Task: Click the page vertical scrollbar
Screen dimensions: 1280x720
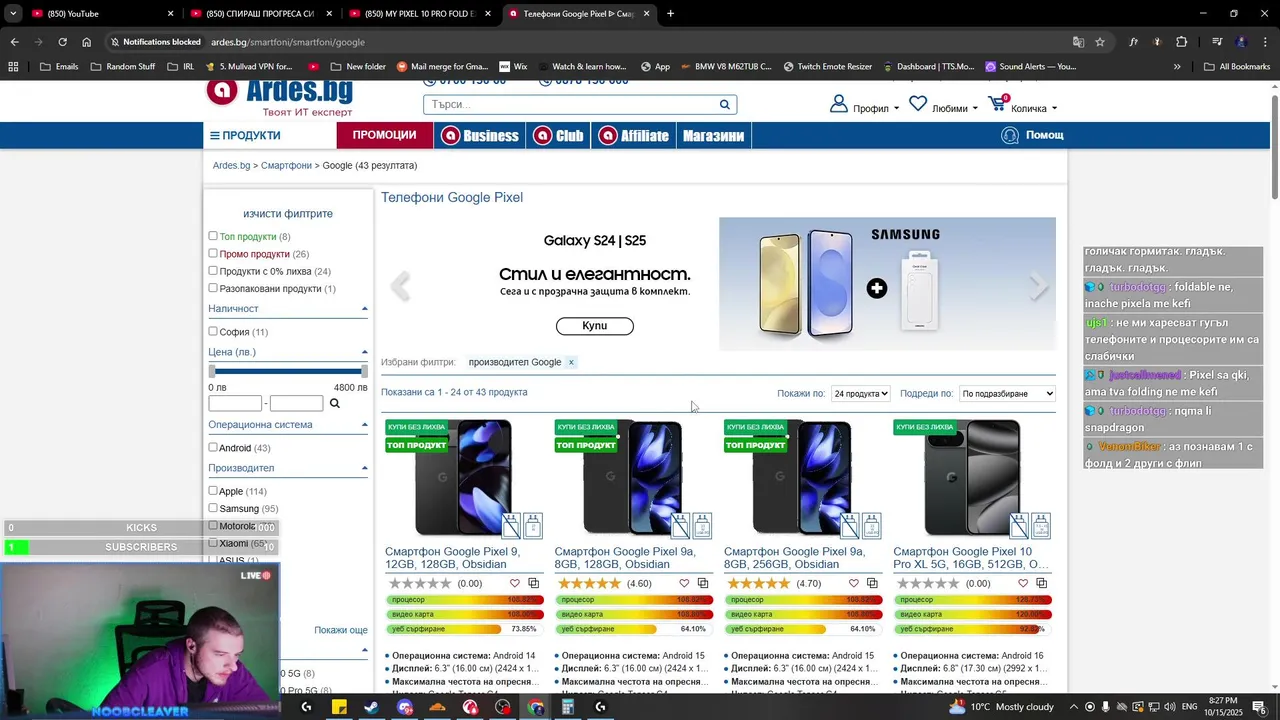Action: click(x=1274, y=145)
